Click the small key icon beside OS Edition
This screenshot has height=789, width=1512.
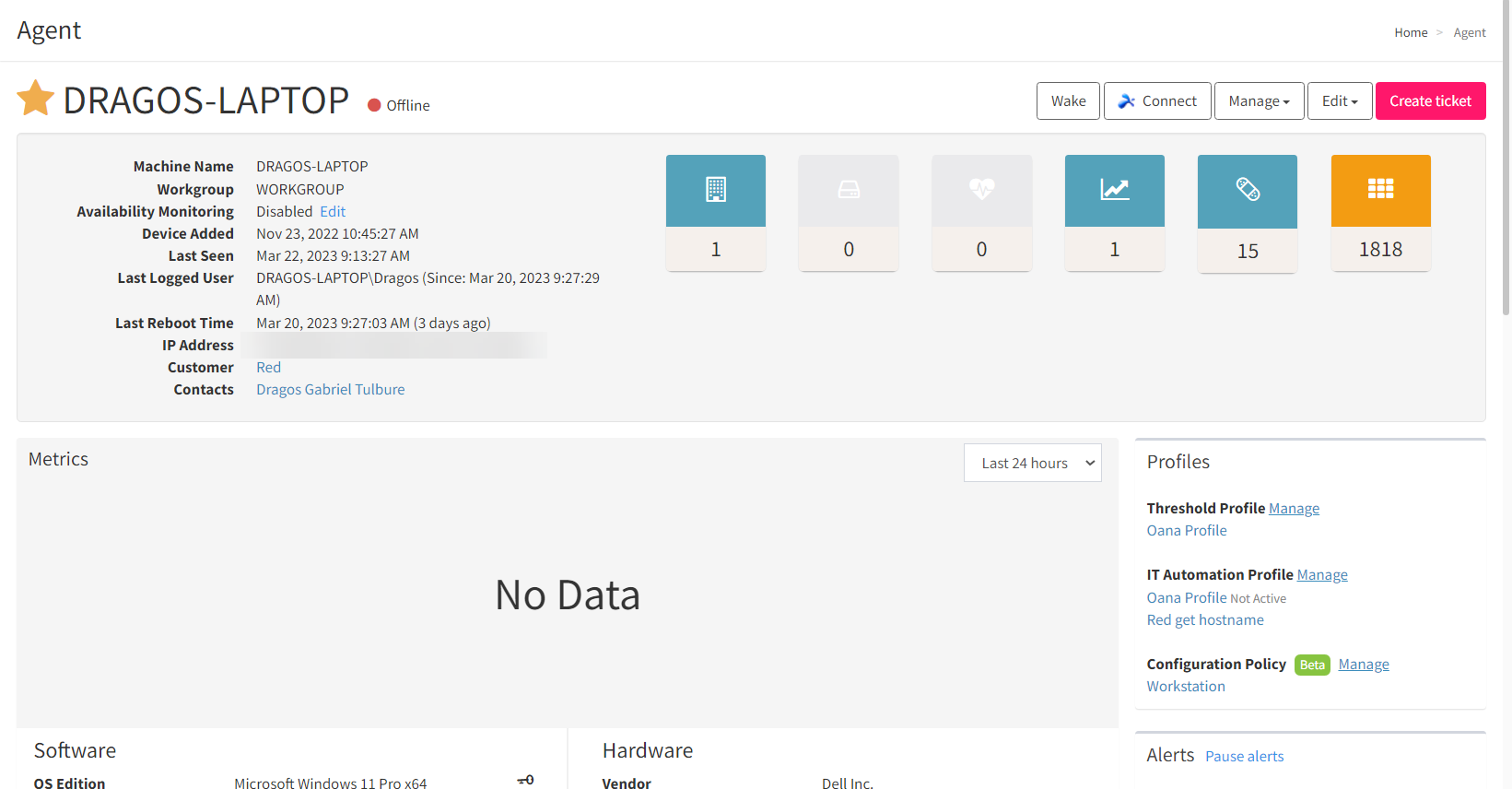525,780
